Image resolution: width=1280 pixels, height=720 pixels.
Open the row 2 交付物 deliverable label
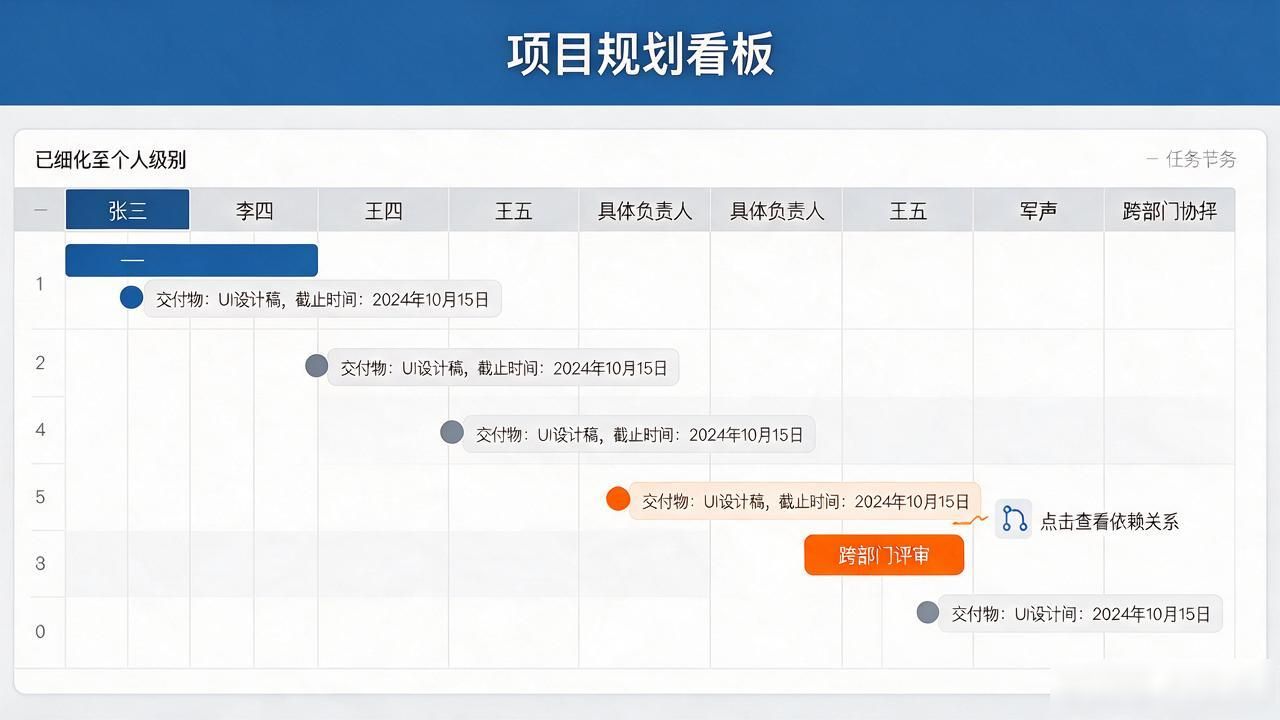[x=504, y=367]
